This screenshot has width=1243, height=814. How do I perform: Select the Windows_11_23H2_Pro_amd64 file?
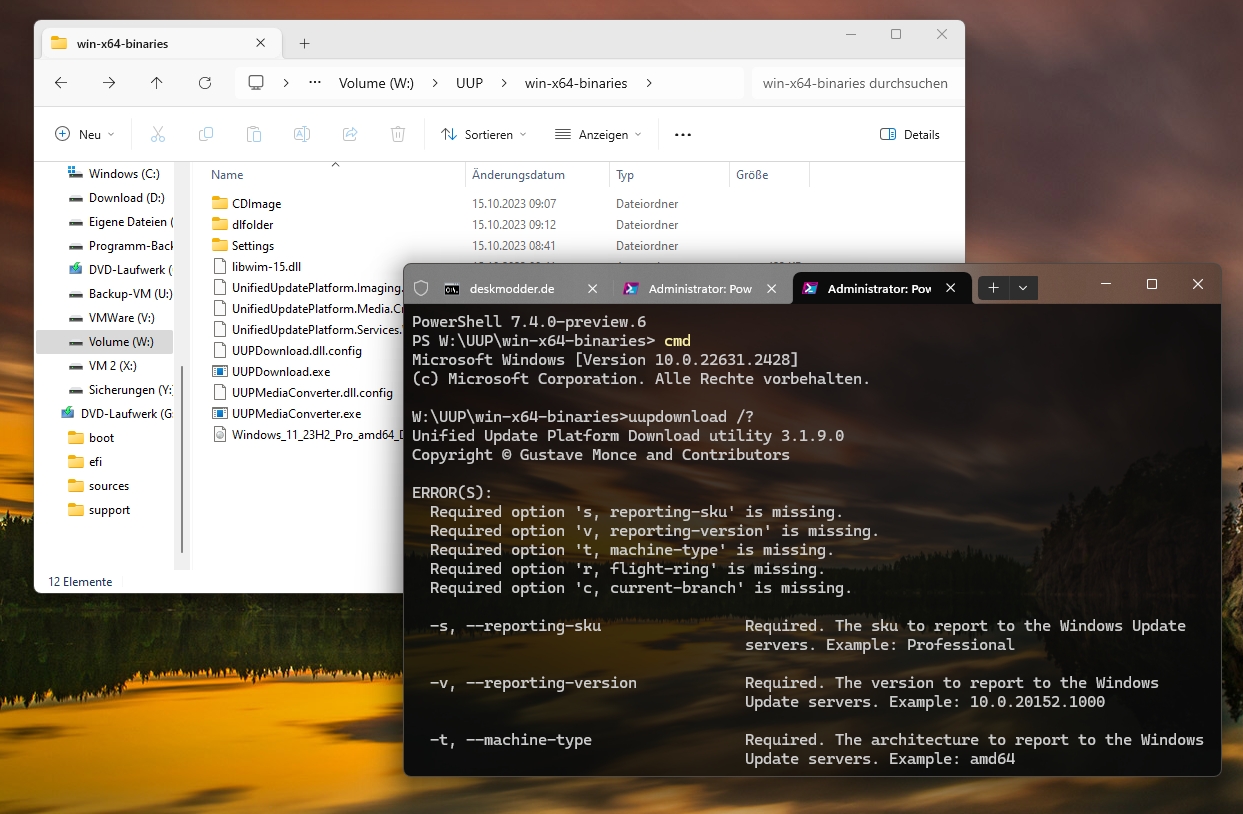(307, 435)
